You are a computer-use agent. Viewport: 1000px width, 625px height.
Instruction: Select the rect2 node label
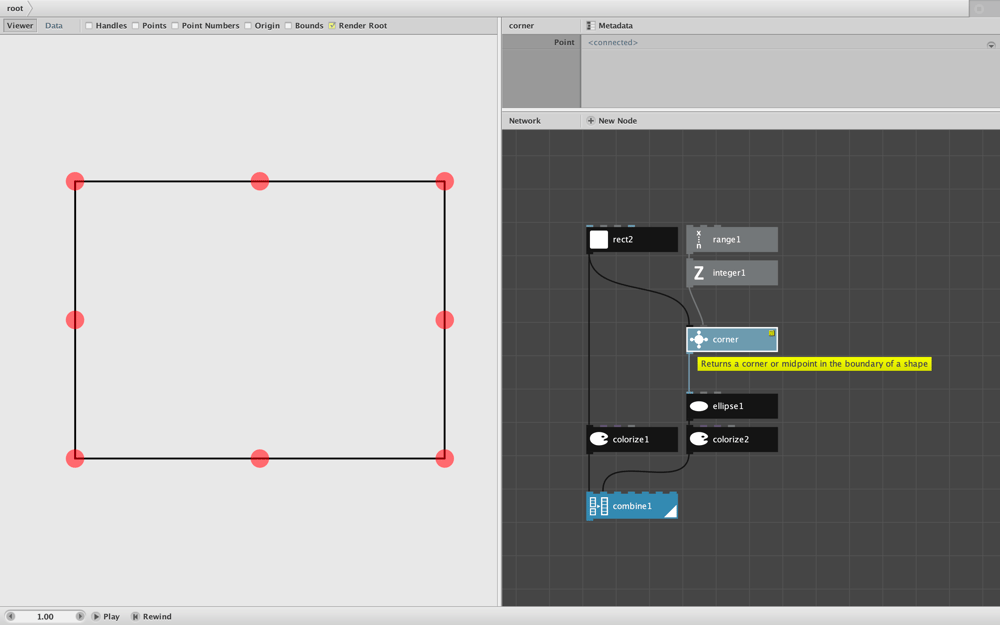pyautogui.click(x=622, y=240)
